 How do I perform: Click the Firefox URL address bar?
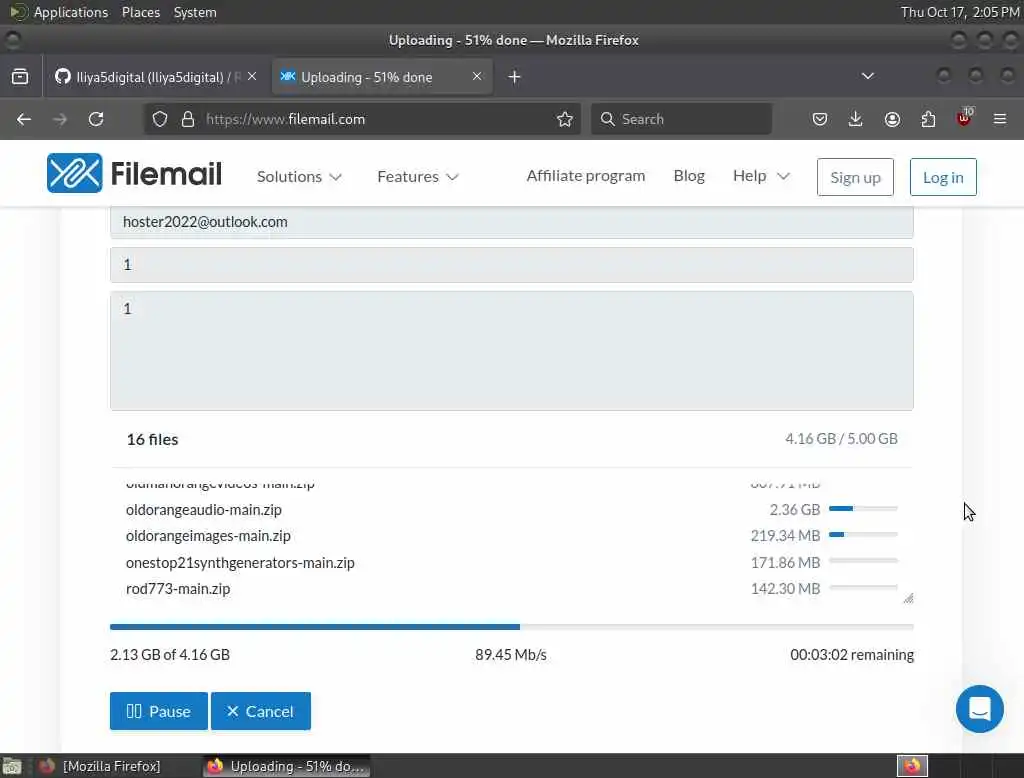[x=362, y=119]
